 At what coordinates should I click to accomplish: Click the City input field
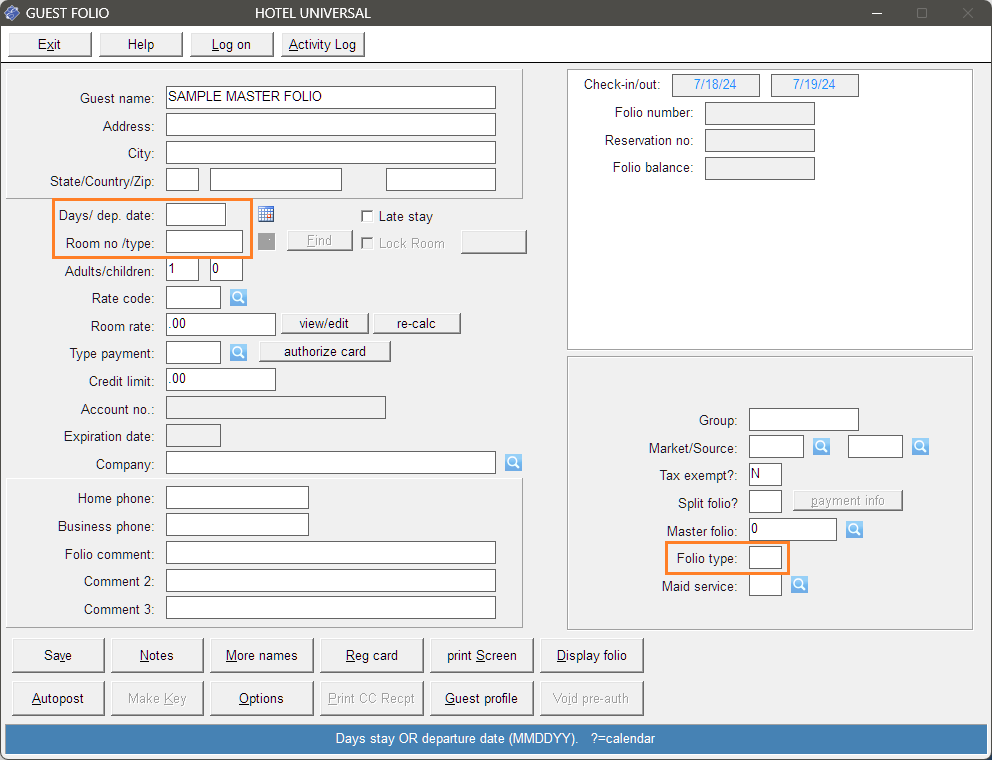(x=331, y=153)
